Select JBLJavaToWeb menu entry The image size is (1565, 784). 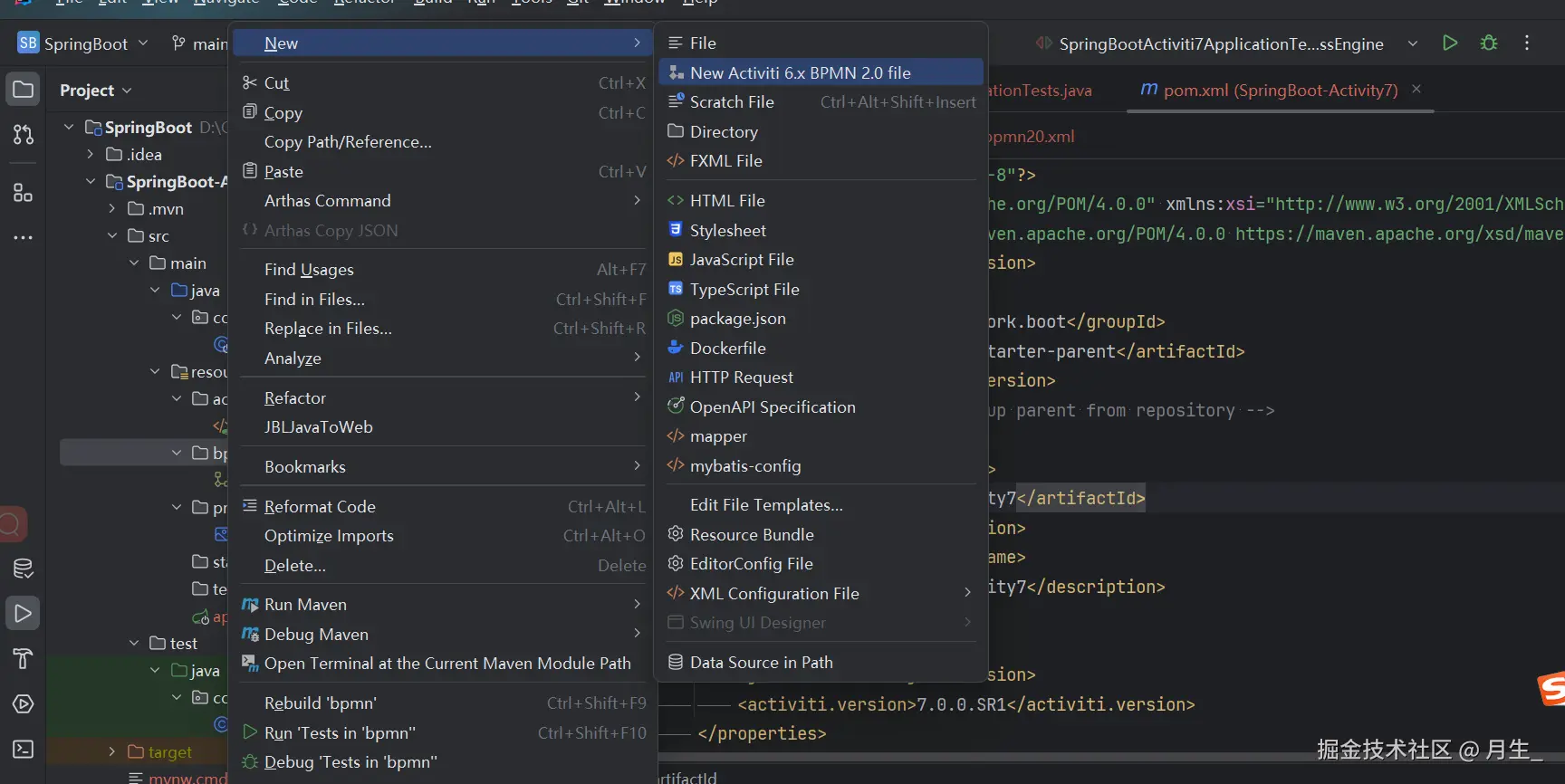(443, 426)
